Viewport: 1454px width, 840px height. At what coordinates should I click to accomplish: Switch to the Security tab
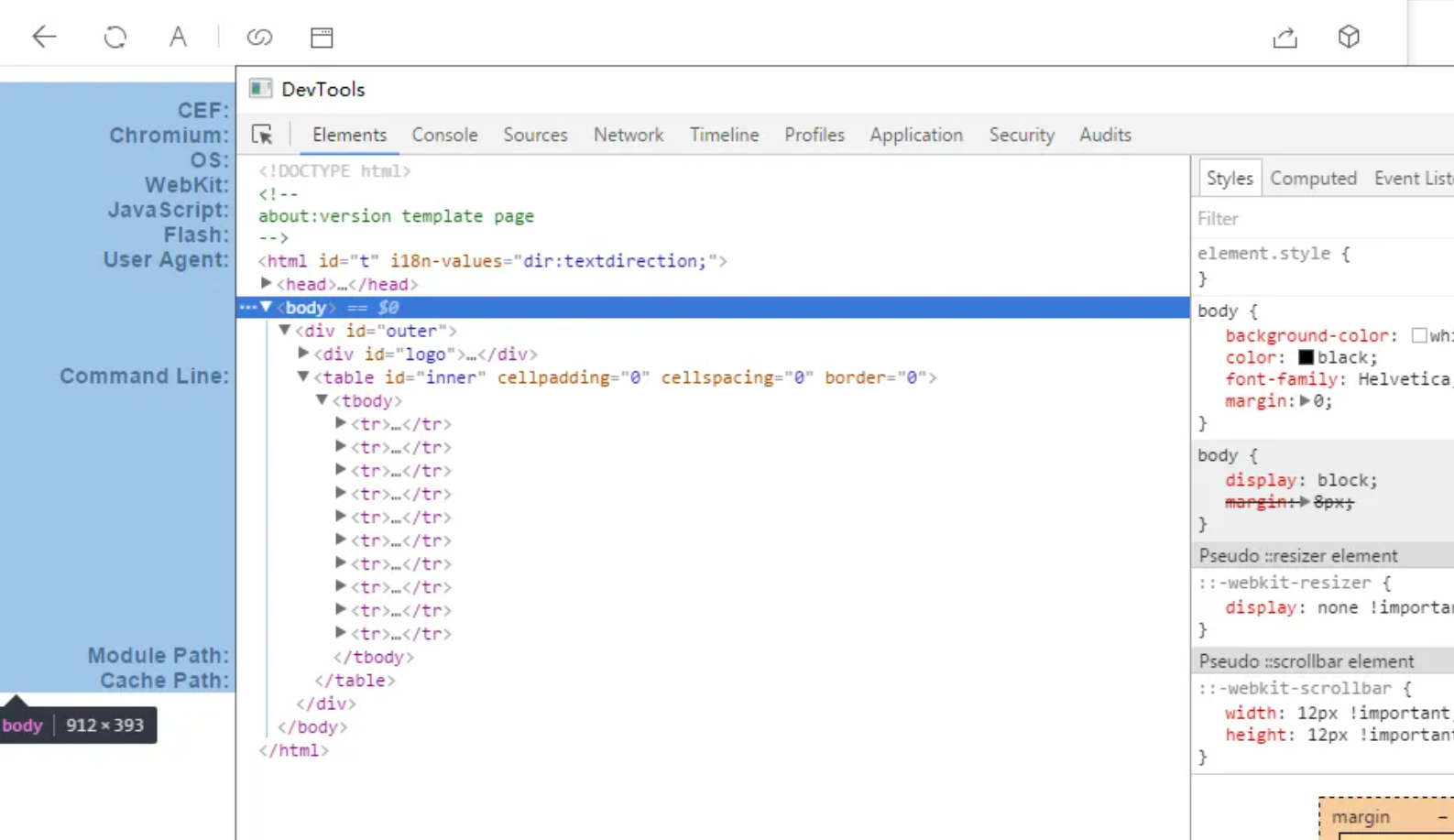(1022, 135)
